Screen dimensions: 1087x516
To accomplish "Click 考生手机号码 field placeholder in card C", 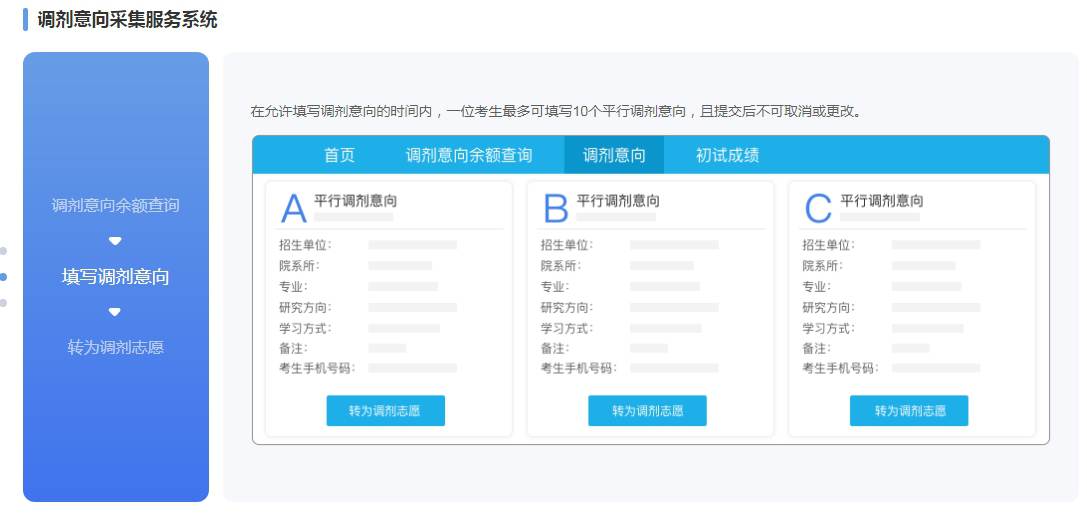I will point(936,368).
